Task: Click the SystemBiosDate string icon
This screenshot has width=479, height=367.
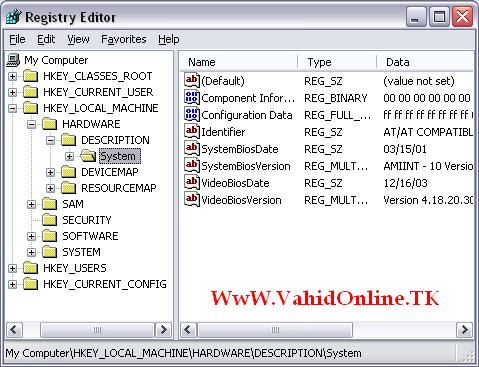Action: pos(192,149)
